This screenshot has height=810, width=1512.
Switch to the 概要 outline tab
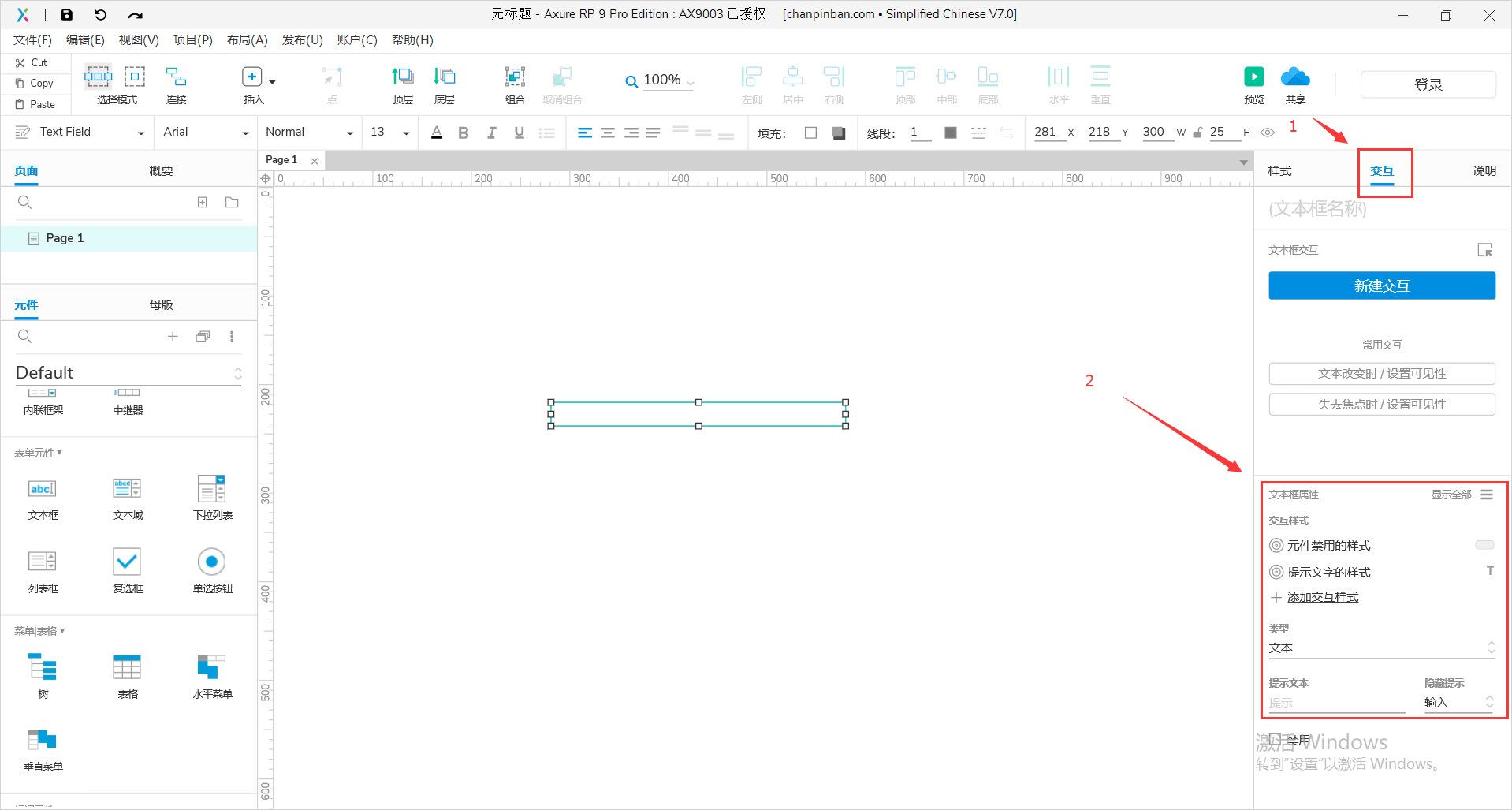tap(161, 171)
